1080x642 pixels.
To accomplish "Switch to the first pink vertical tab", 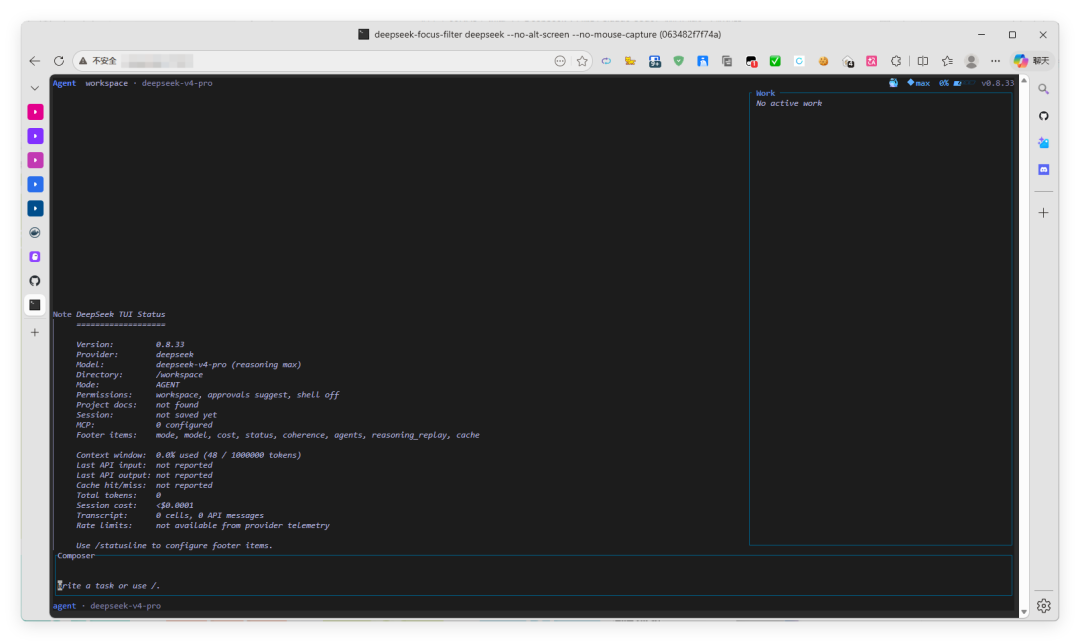I will point(35,112).
